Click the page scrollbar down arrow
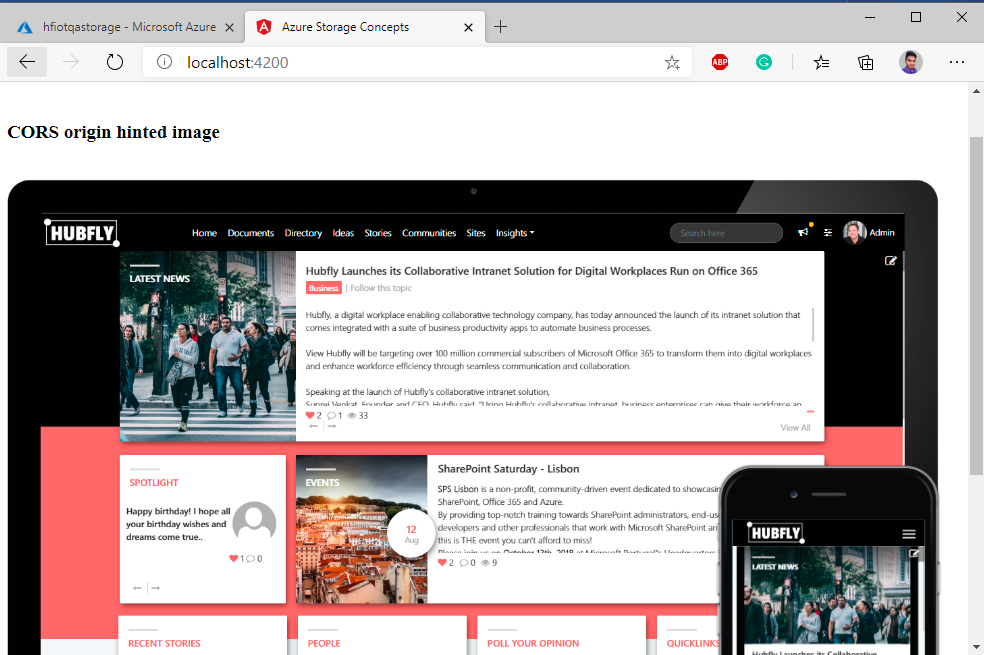The height and width of the screenshot is (655, 984). point(976,646)
